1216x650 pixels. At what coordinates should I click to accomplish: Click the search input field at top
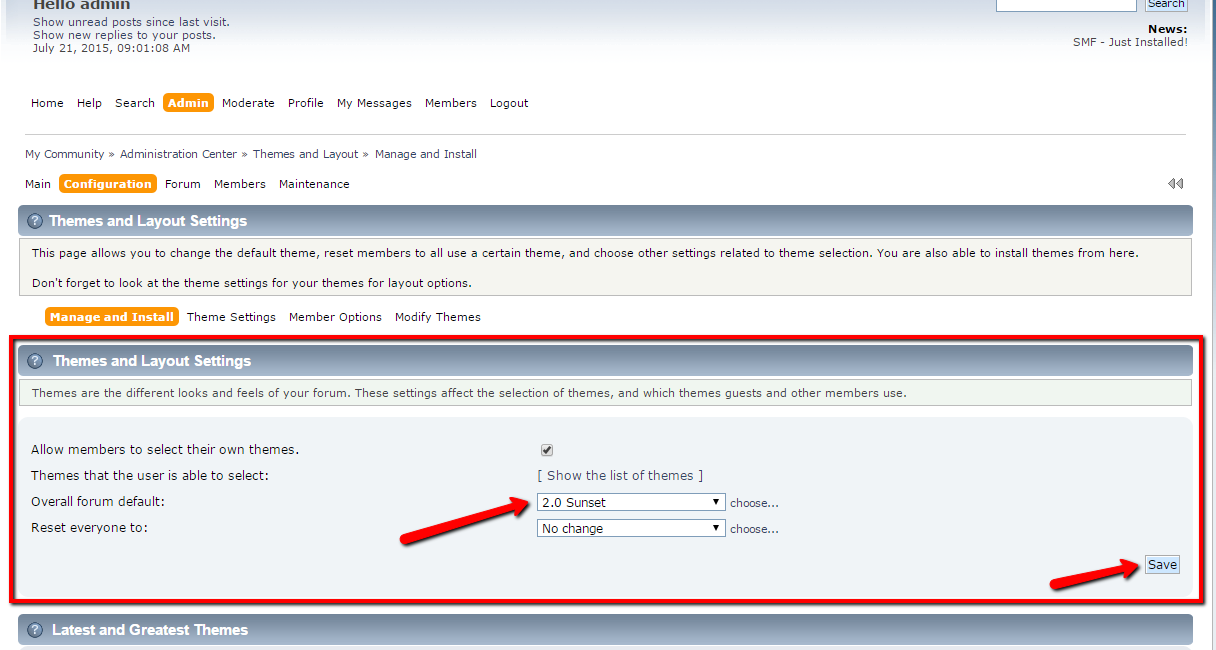coord(1066,5)
